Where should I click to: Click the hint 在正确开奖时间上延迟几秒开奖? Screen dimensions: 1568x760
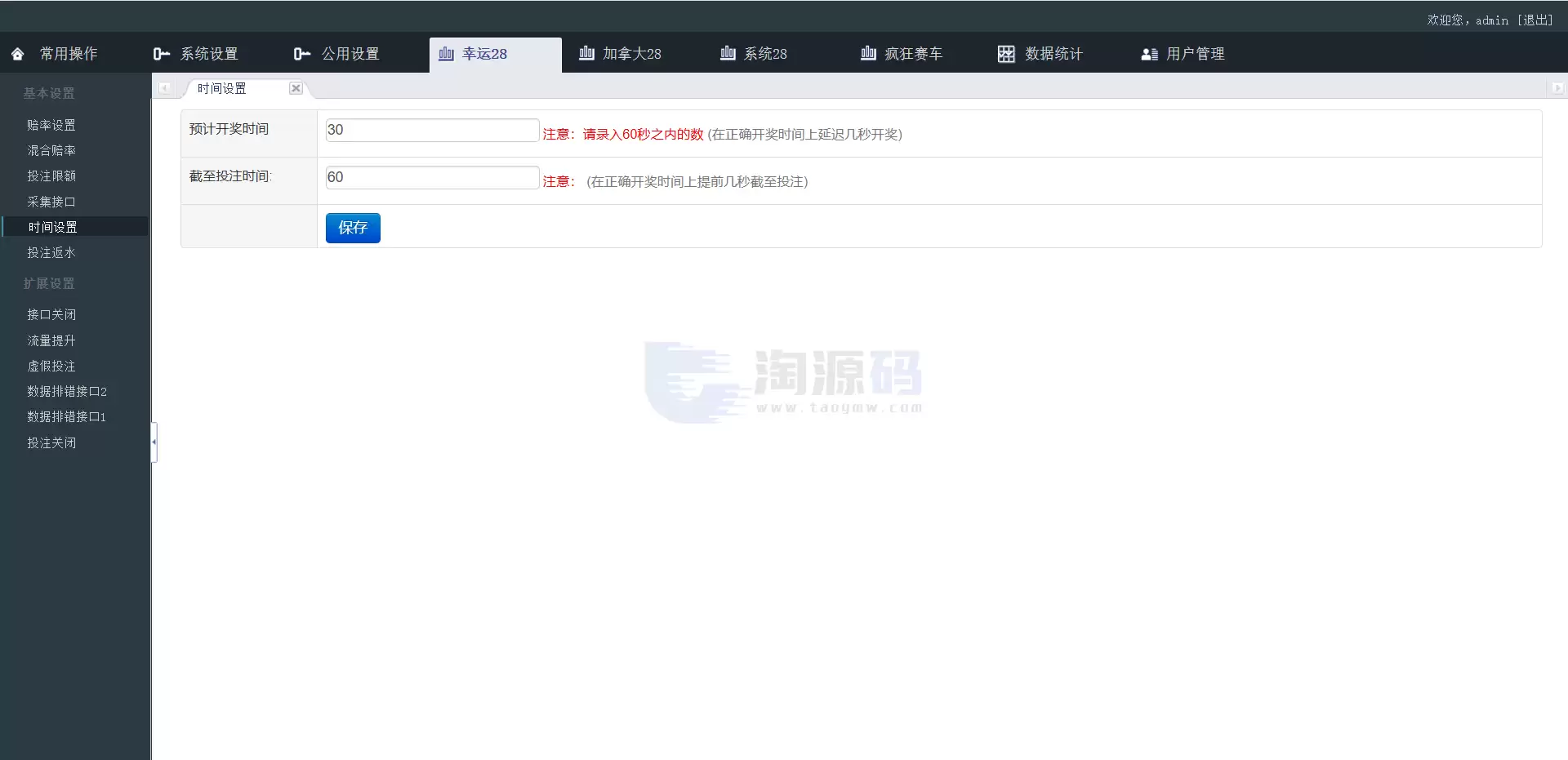coord(805,134)
